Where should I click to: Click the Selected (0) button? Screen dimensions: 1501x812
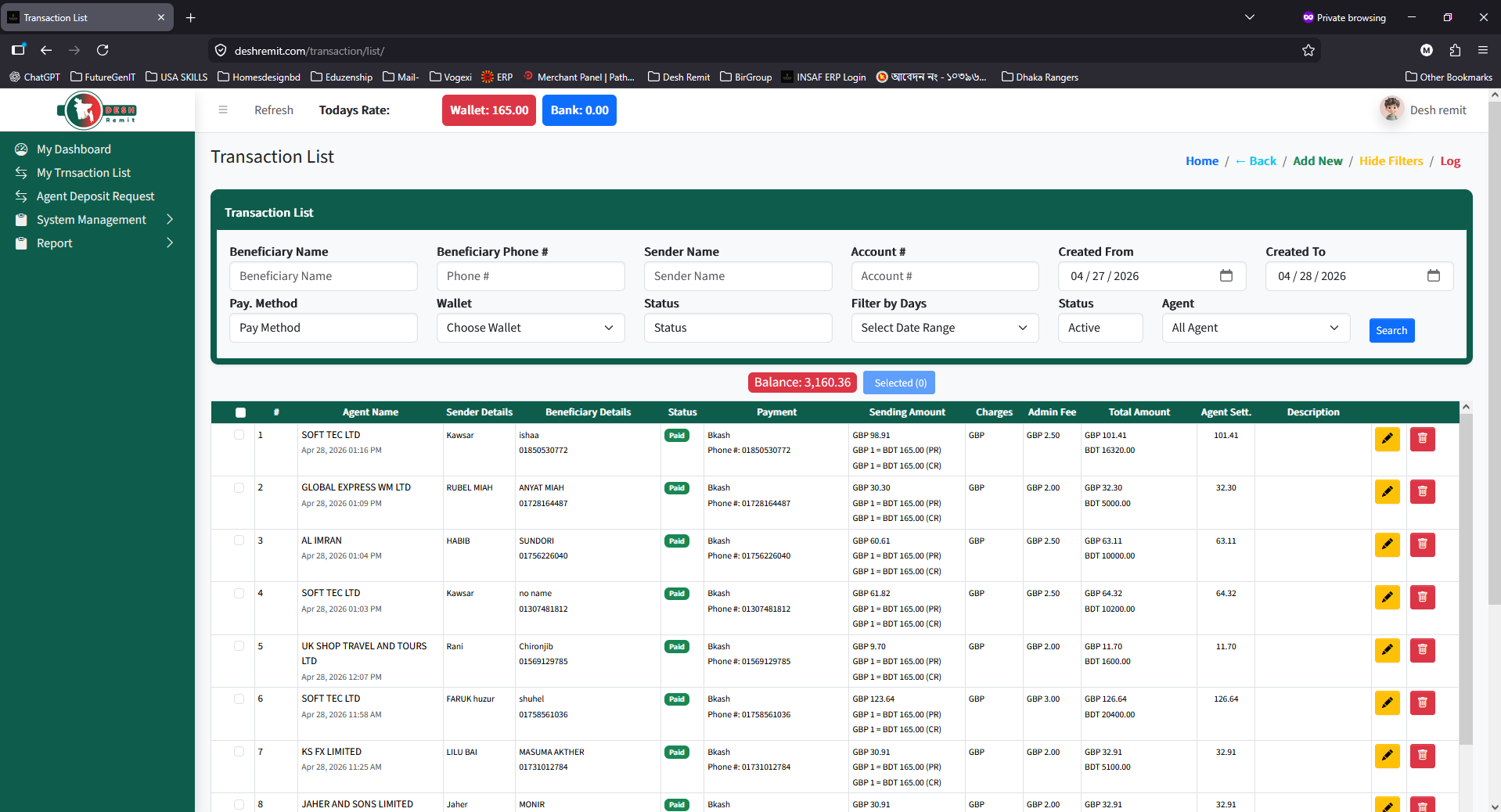click(899, 383)
